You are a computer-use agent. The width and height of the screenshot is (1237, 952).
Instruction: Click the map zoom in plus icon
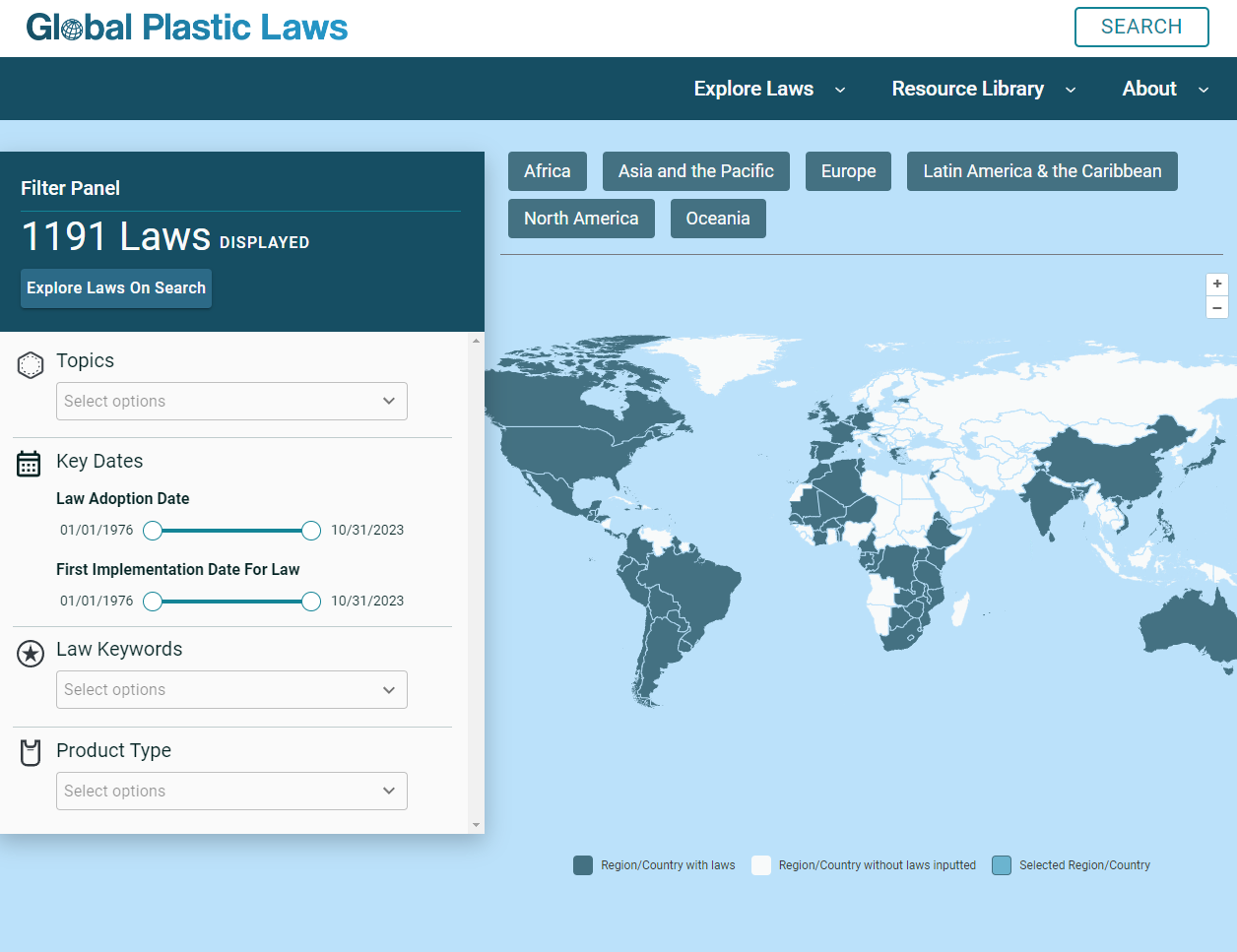(x=1217, y=284)
